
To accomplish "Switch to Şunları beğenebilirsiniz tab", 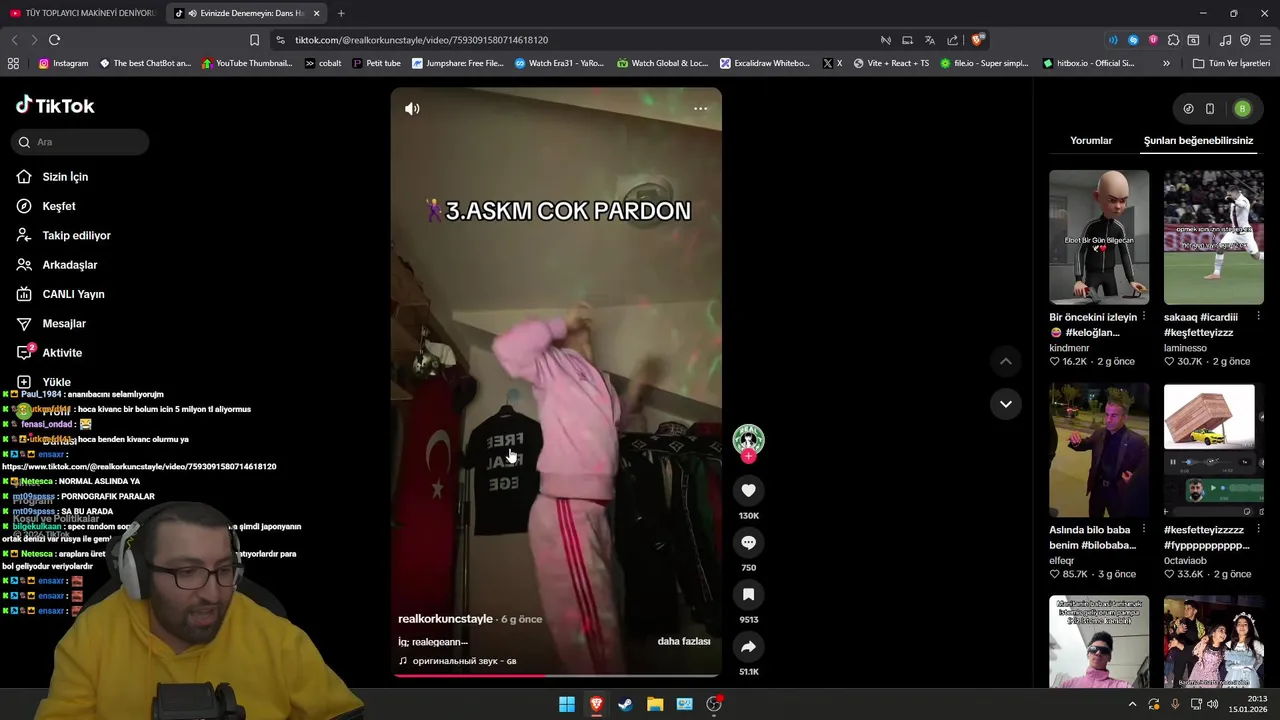I will point(1198,141).
